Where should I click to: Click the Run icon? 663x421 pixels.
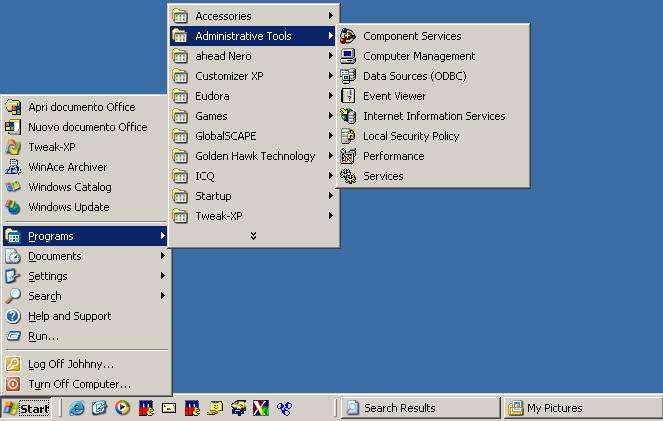13,336
